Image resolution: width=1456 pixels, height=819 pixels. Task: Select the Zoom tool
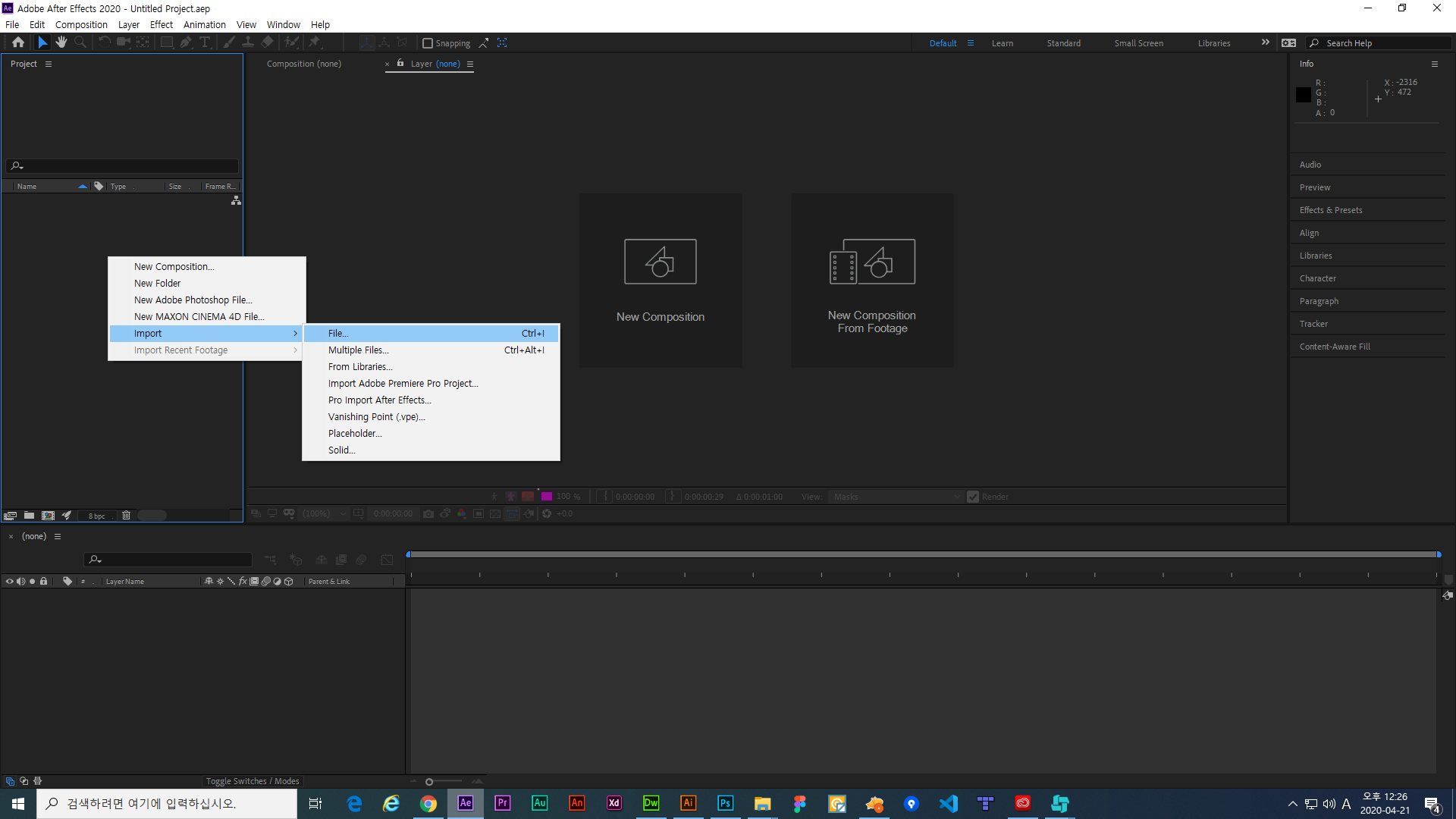pyautogui.click(x=80, y=42)
